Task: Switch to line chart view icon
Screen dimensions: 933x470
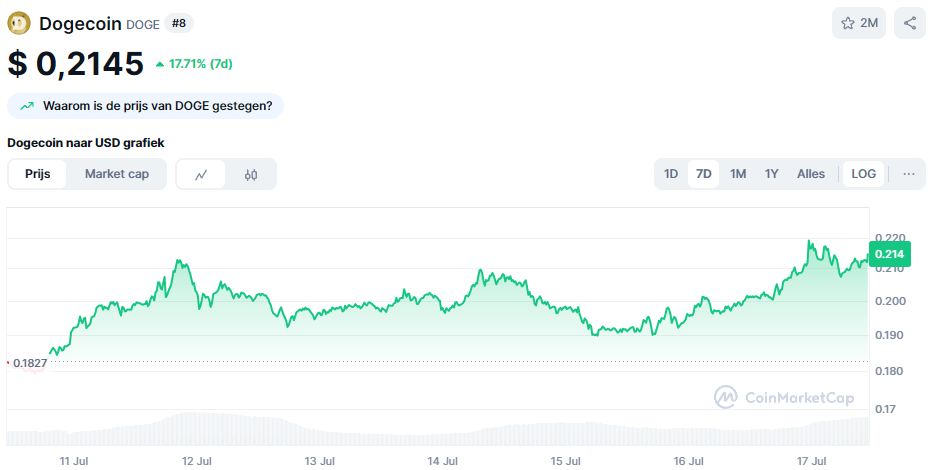Action: point(201,174)
